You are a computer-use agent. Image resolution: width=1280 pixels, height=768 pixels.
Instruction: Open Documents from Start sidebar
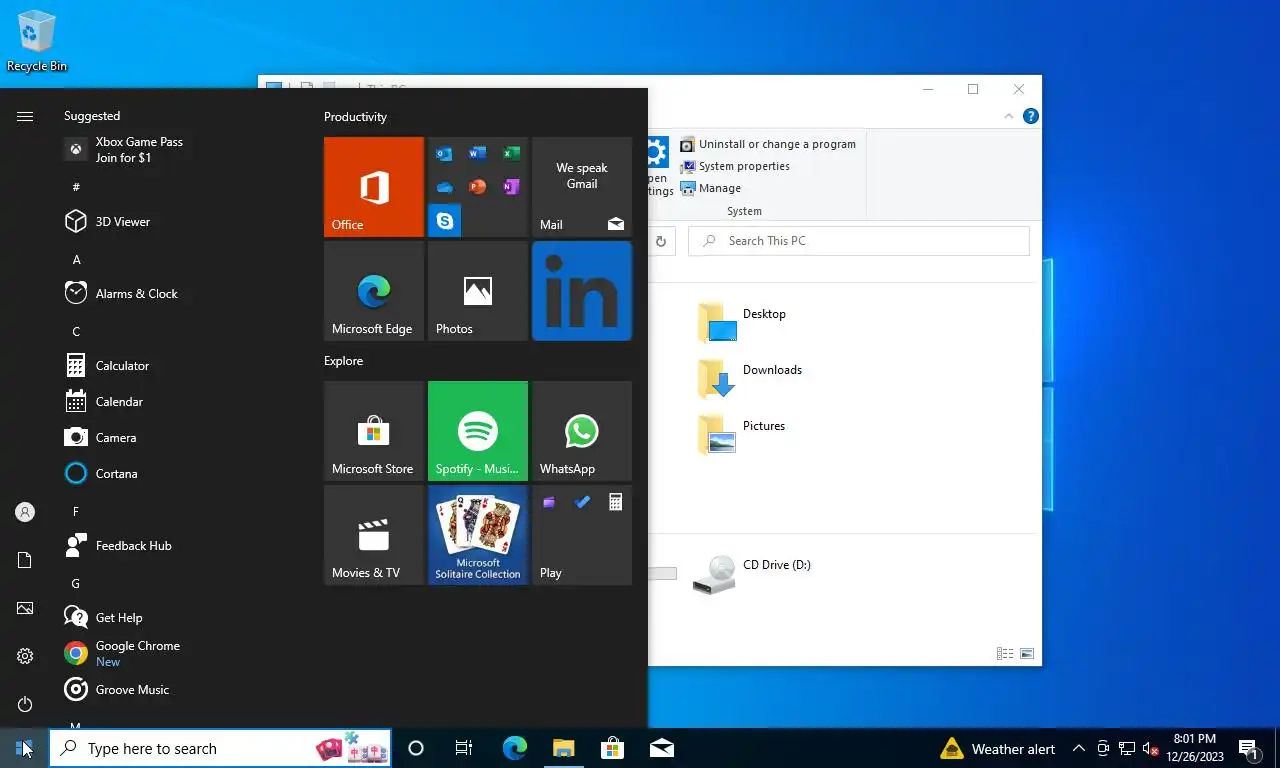point(25,560)
